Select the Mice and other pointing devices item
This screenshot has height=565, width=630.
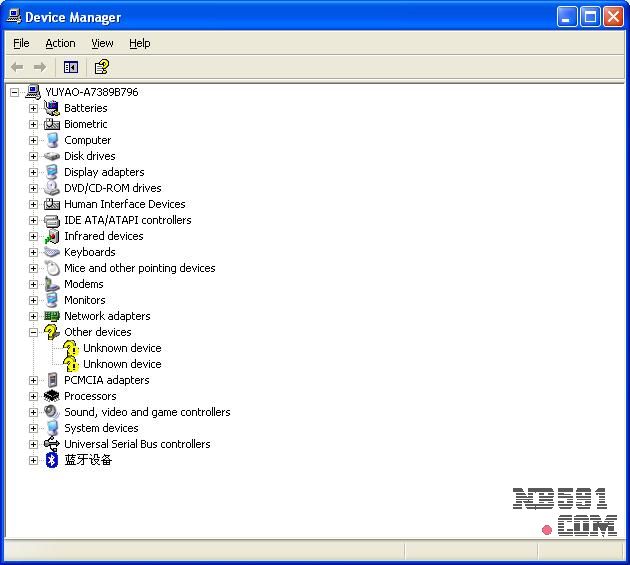[x=139, y=268]
